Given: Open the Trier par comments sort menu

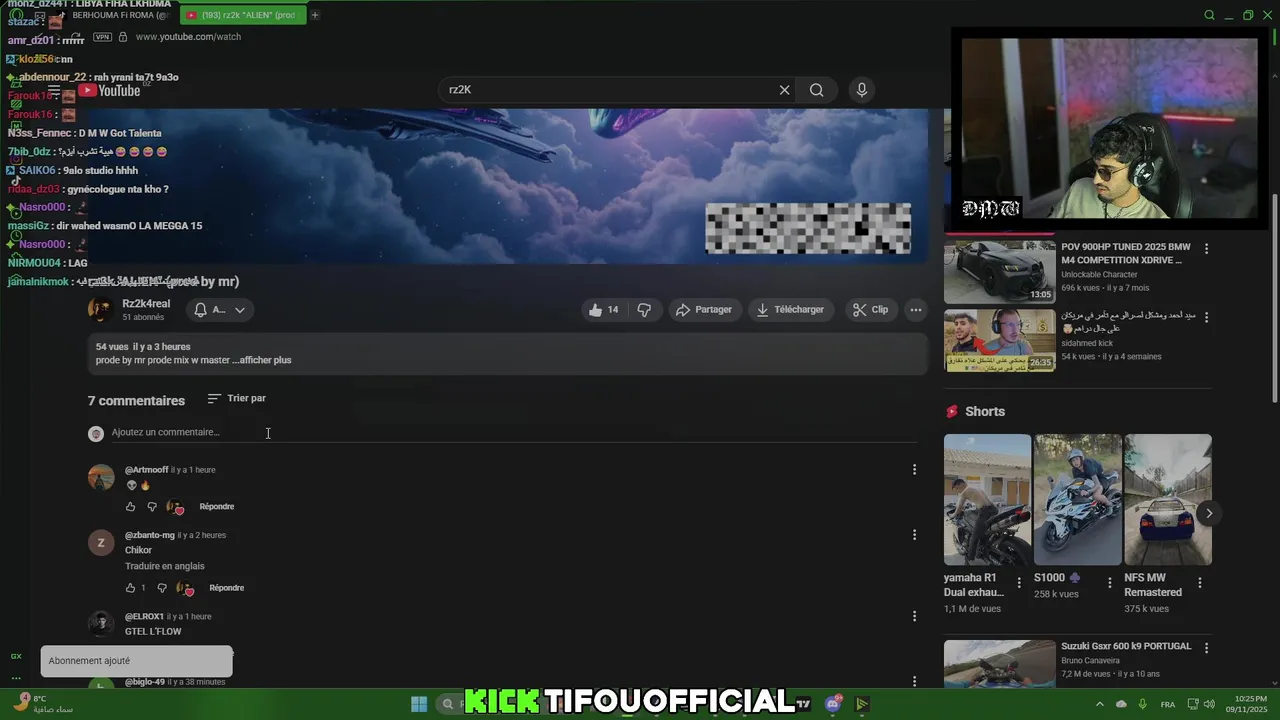Looking at the screenshot, I should click(x=237, y=398).
